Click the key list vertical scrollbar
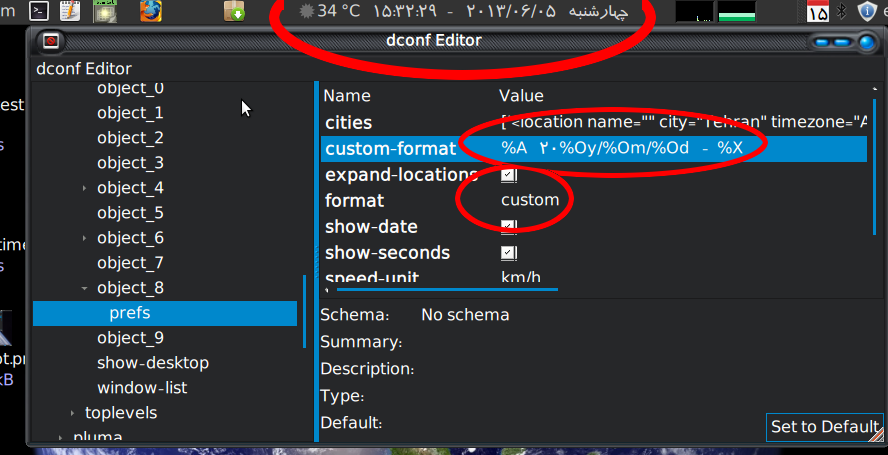888x455 pixels. coord(876,167)
